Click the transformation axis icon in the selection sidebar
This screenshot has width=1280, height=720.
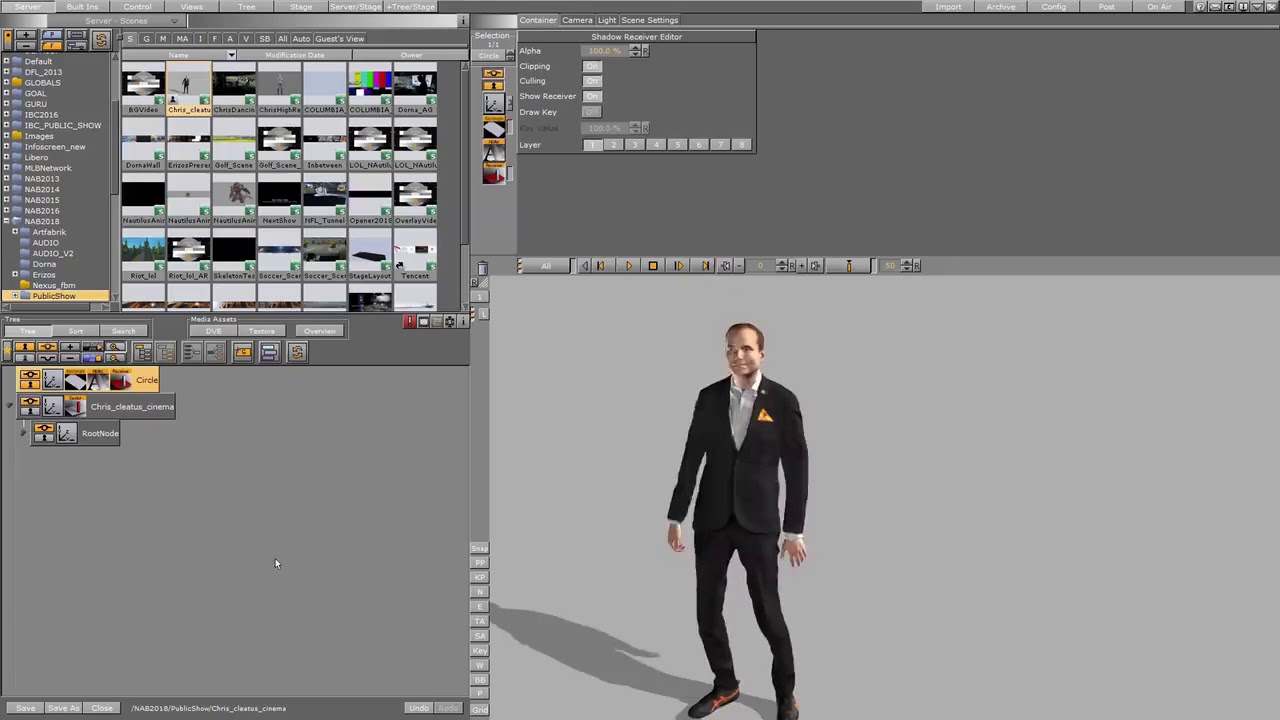(494, 102)
